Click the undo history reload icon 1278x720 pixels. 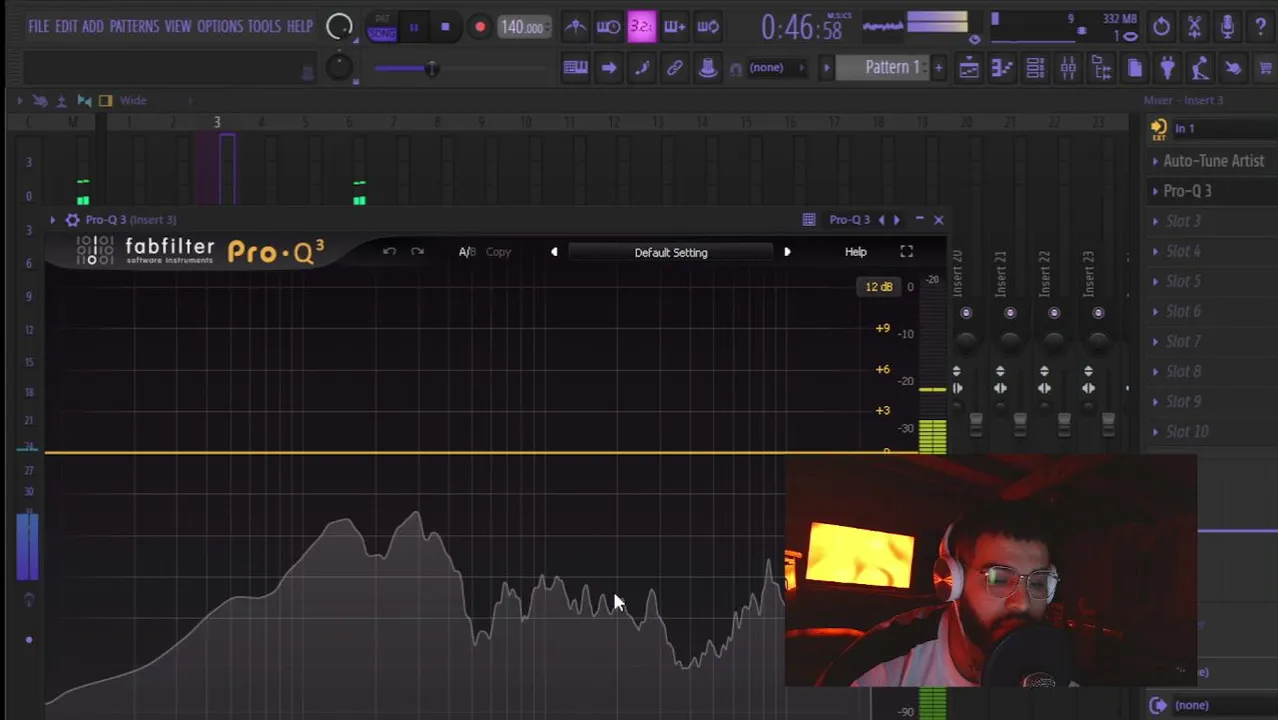tap(1161, 27)
